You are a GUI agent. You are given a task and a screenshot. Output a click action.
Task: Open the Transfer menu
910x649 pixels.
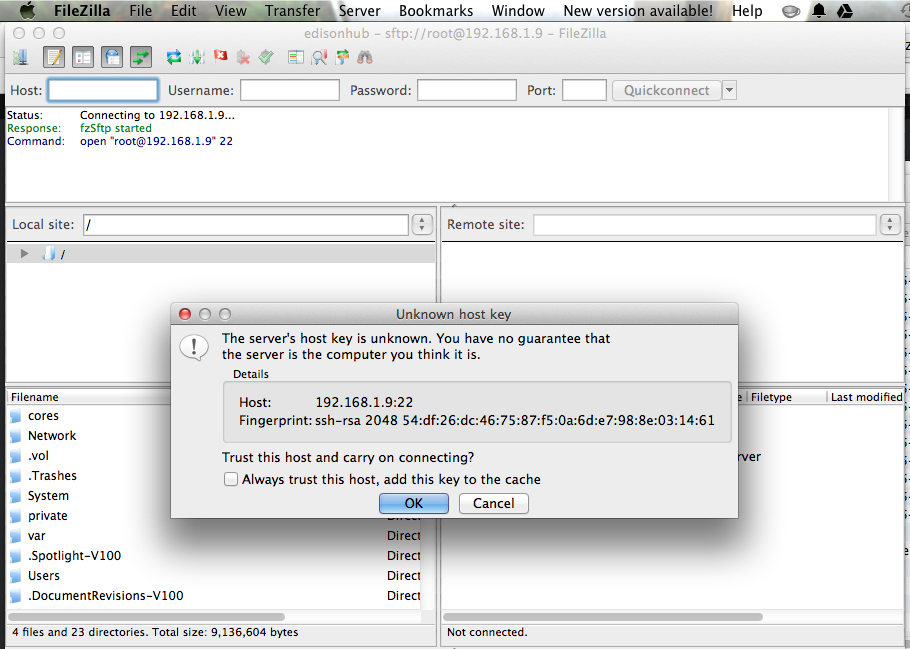coord(292,10)
